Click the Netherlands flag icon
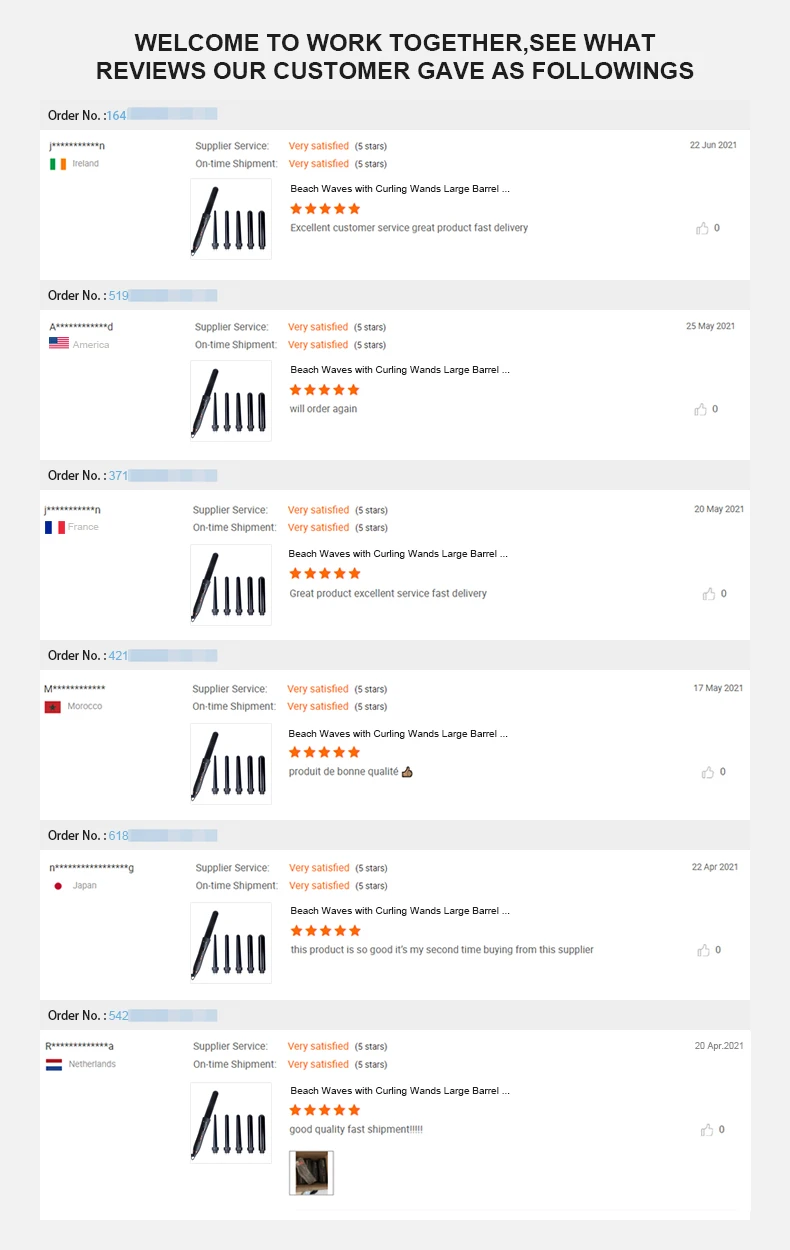790x1250 pixels. point(54,1065)
